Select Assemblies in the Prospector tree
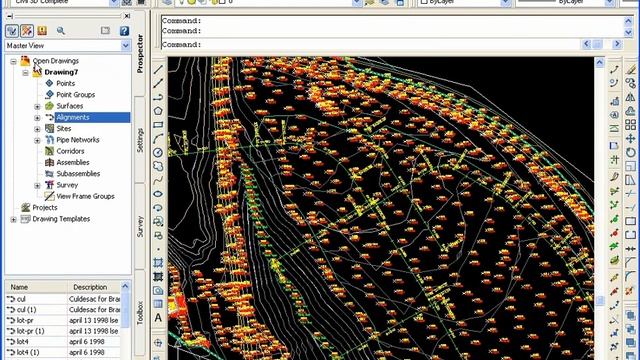 click(73, 162)
